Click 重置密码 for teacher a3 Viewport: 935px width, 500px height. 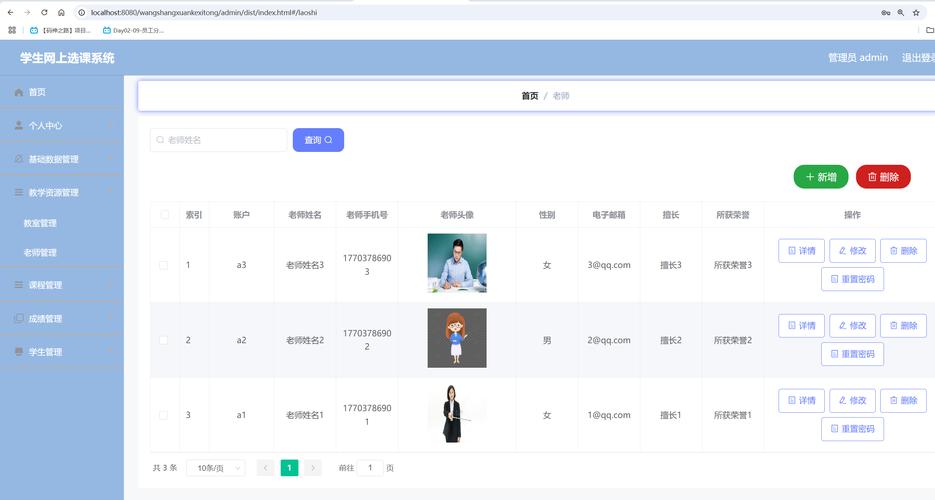point(852,279)
